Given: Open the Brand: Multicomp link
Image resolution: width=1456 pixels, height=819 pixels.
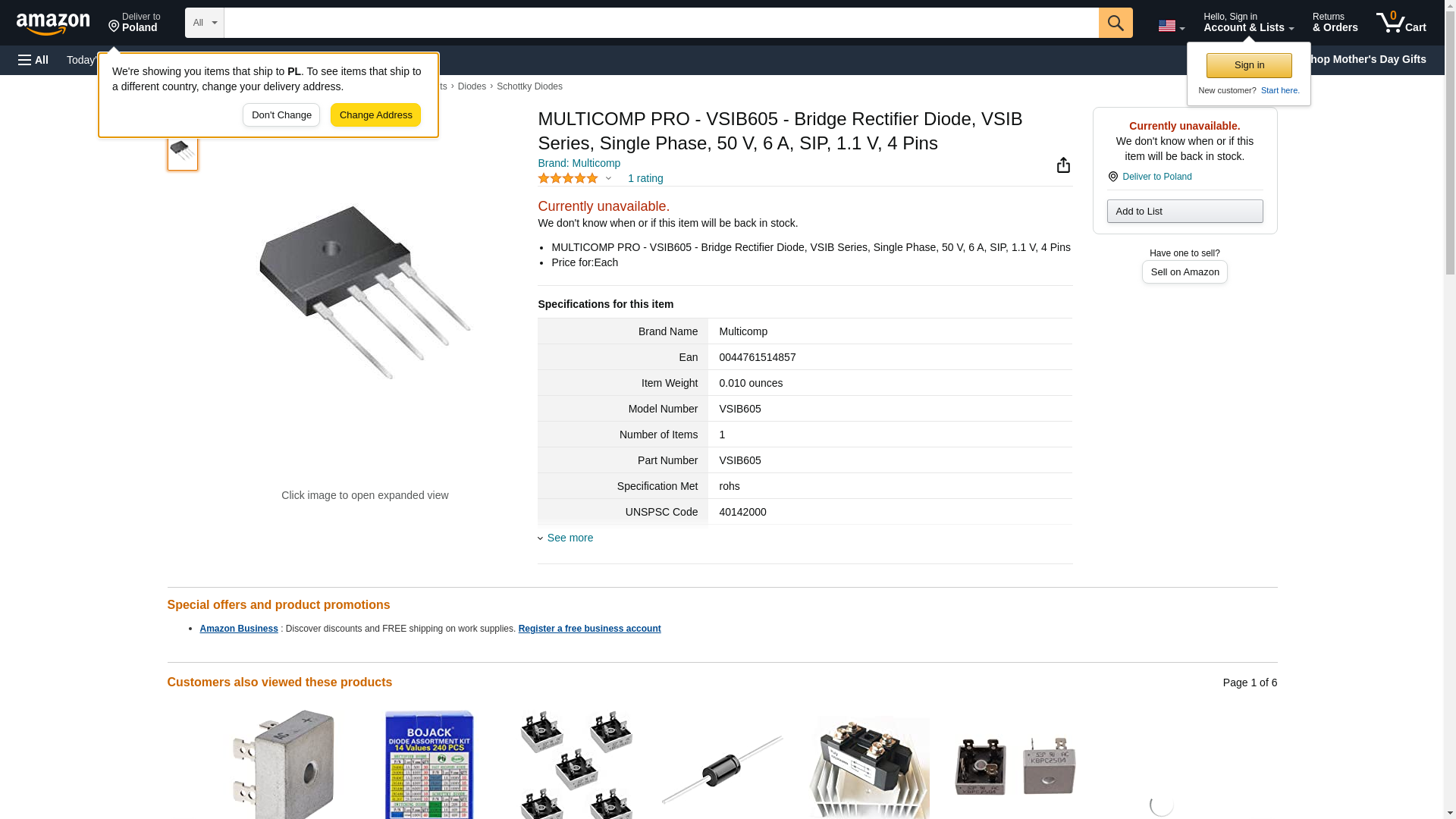Looking at the screenshot, I should point(579,163).
